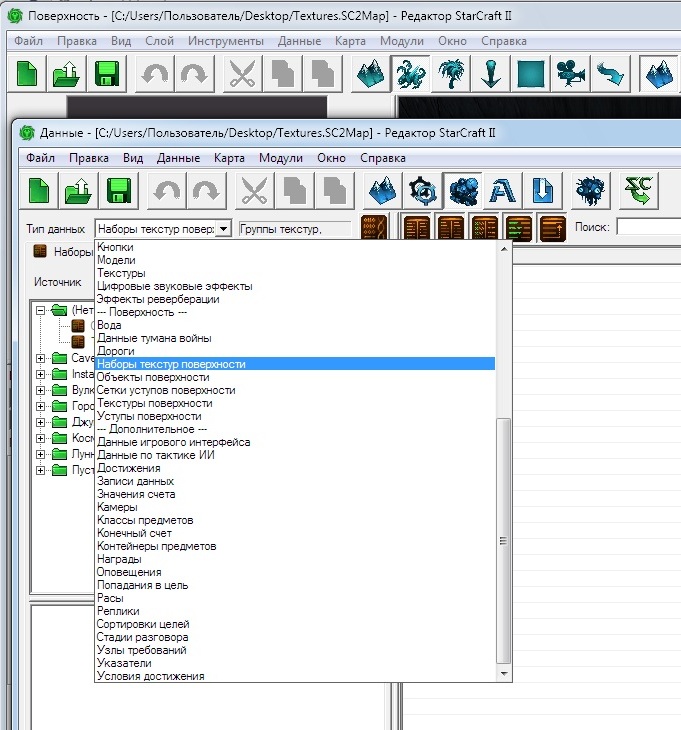This screenshot has height=730, width=681.
Task: Open Terrain editor mountain icon in Data window
Action: point(383,190)
